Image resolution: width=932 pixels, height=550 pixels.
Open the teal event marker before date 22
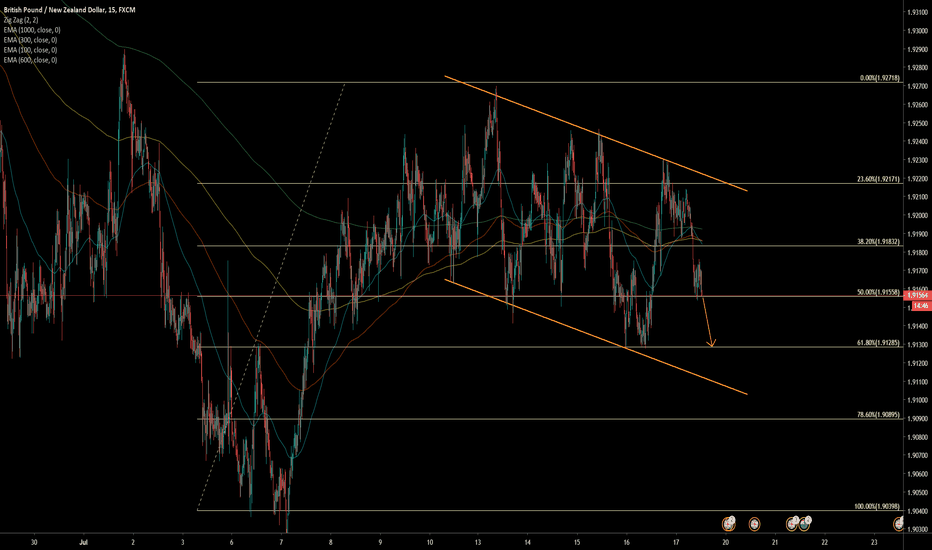[805, 523]
